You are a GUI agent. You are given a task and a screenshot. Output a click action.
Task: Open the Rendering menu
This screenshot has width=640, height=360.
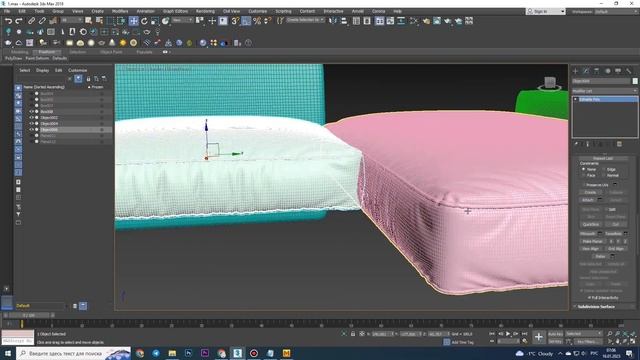point(205,11)
